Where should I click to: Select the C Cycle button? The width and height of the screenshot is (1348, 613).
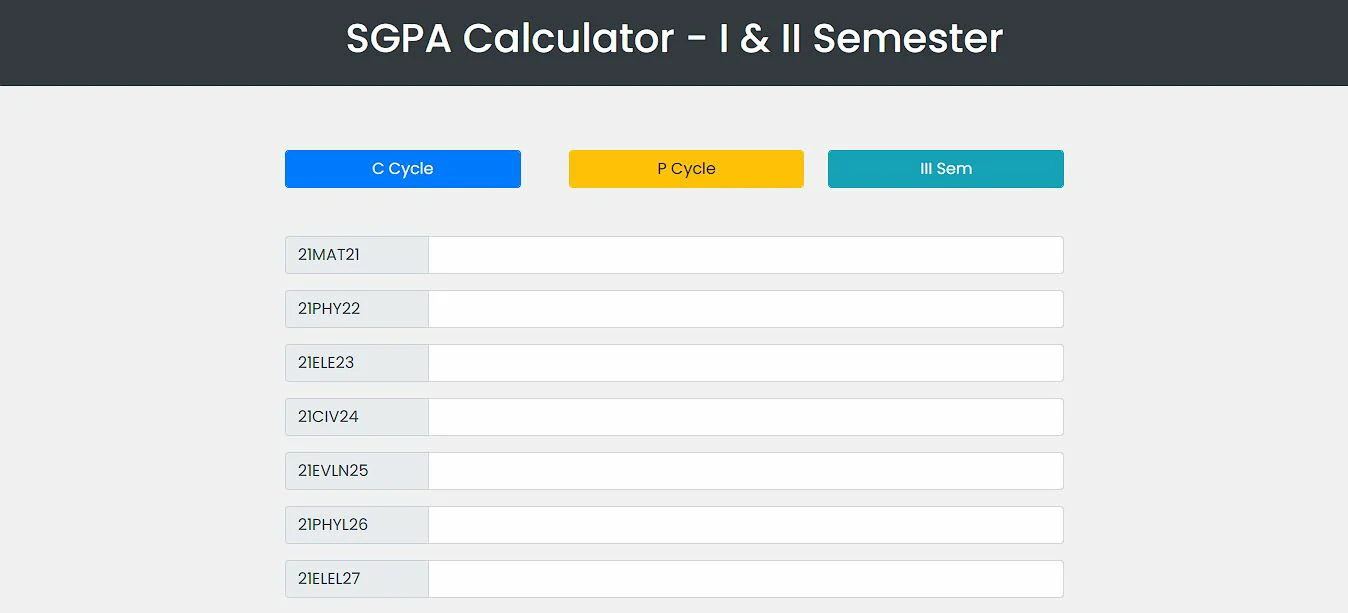(x=402, y=169)
